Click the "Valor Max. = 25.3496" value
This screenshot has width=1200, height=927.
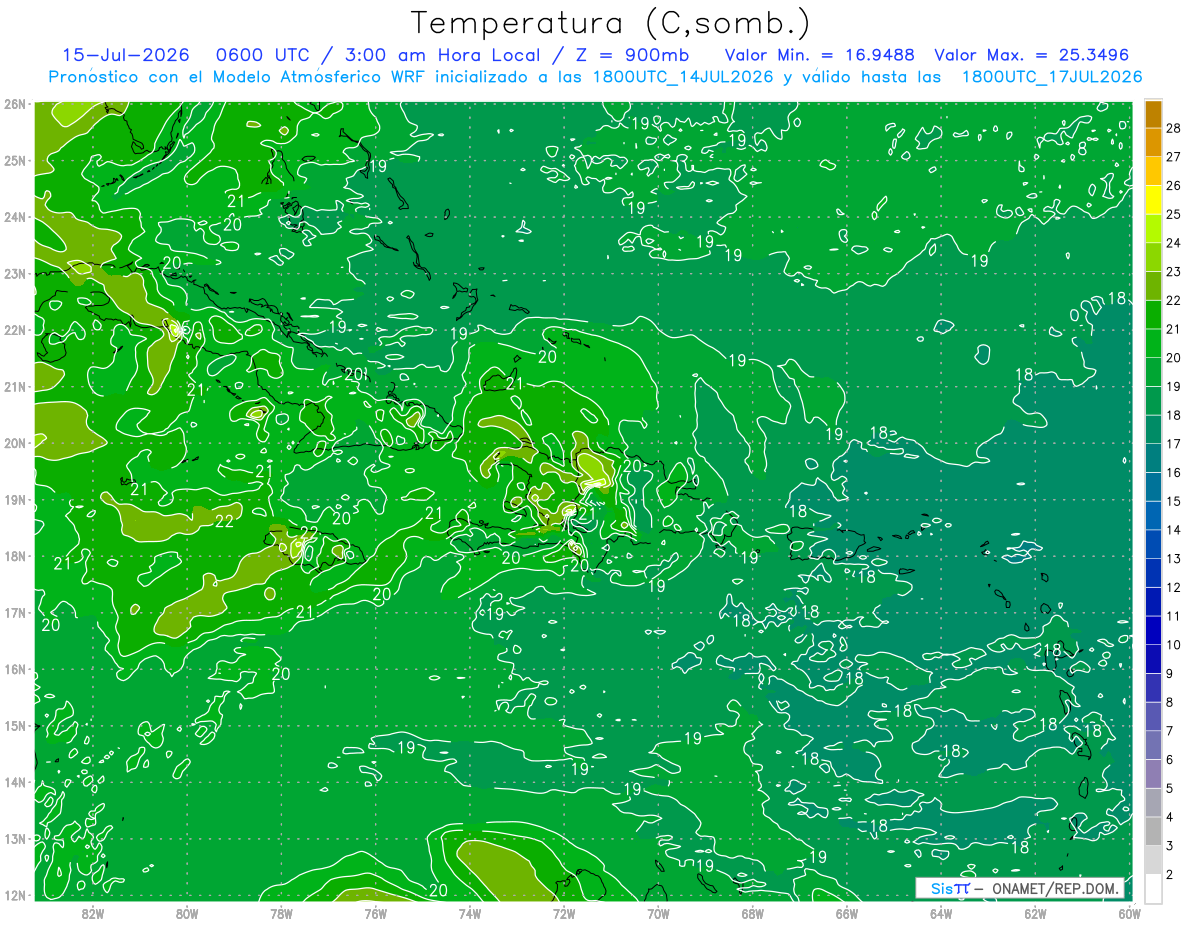point(1031,55)
